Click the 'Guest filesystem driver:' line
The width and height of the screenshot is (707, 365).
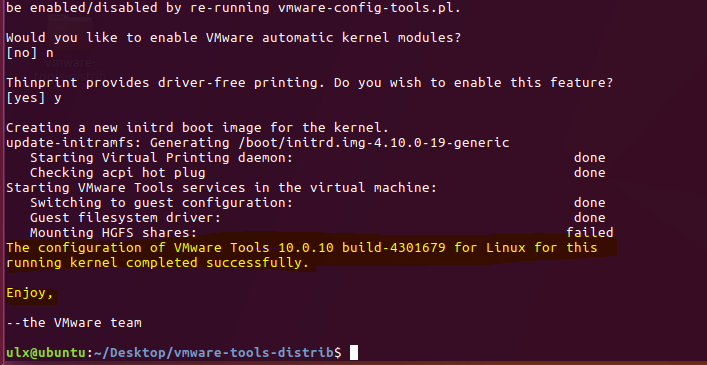(126, 218)
